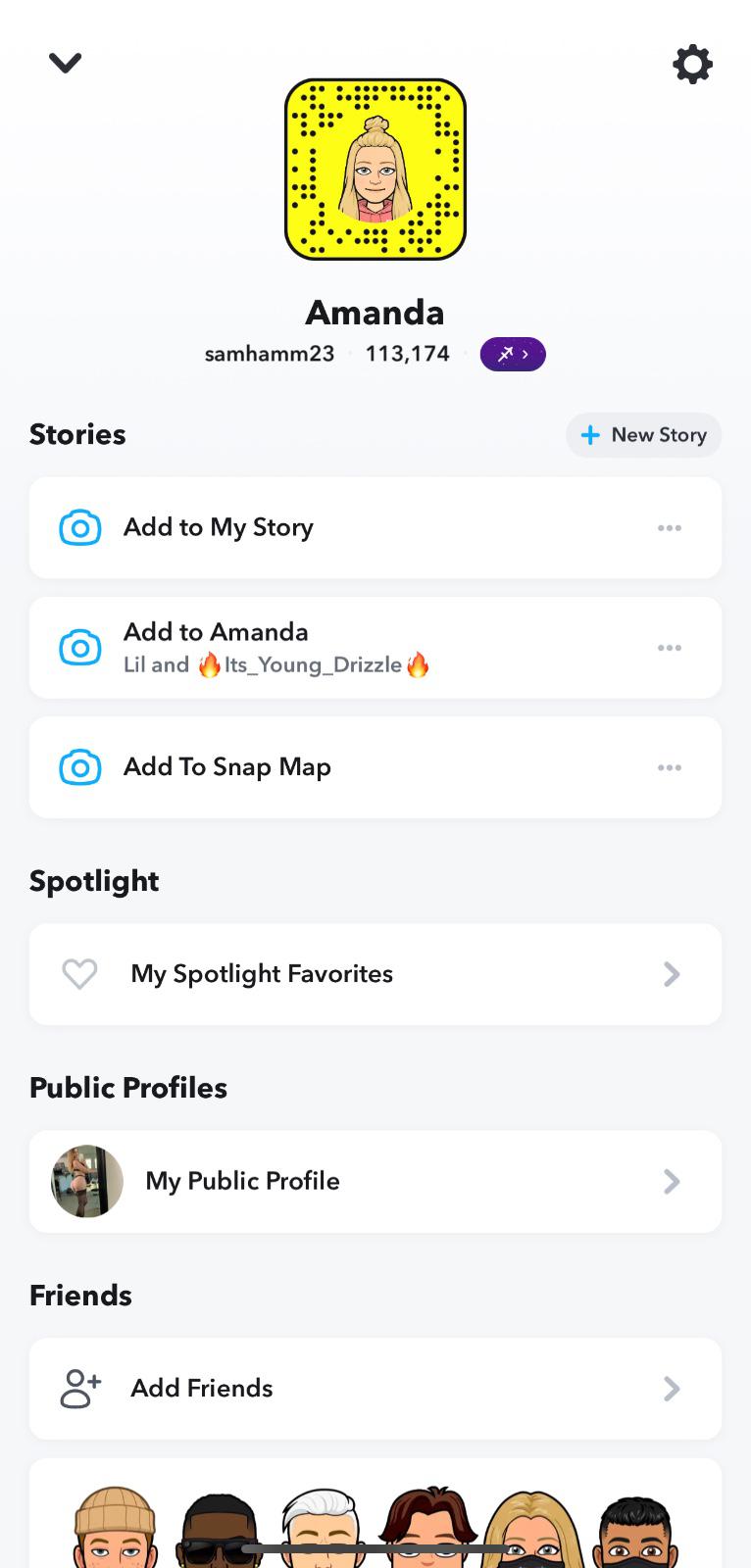
Task: Tap the username samhamm23
Action: 270,354
